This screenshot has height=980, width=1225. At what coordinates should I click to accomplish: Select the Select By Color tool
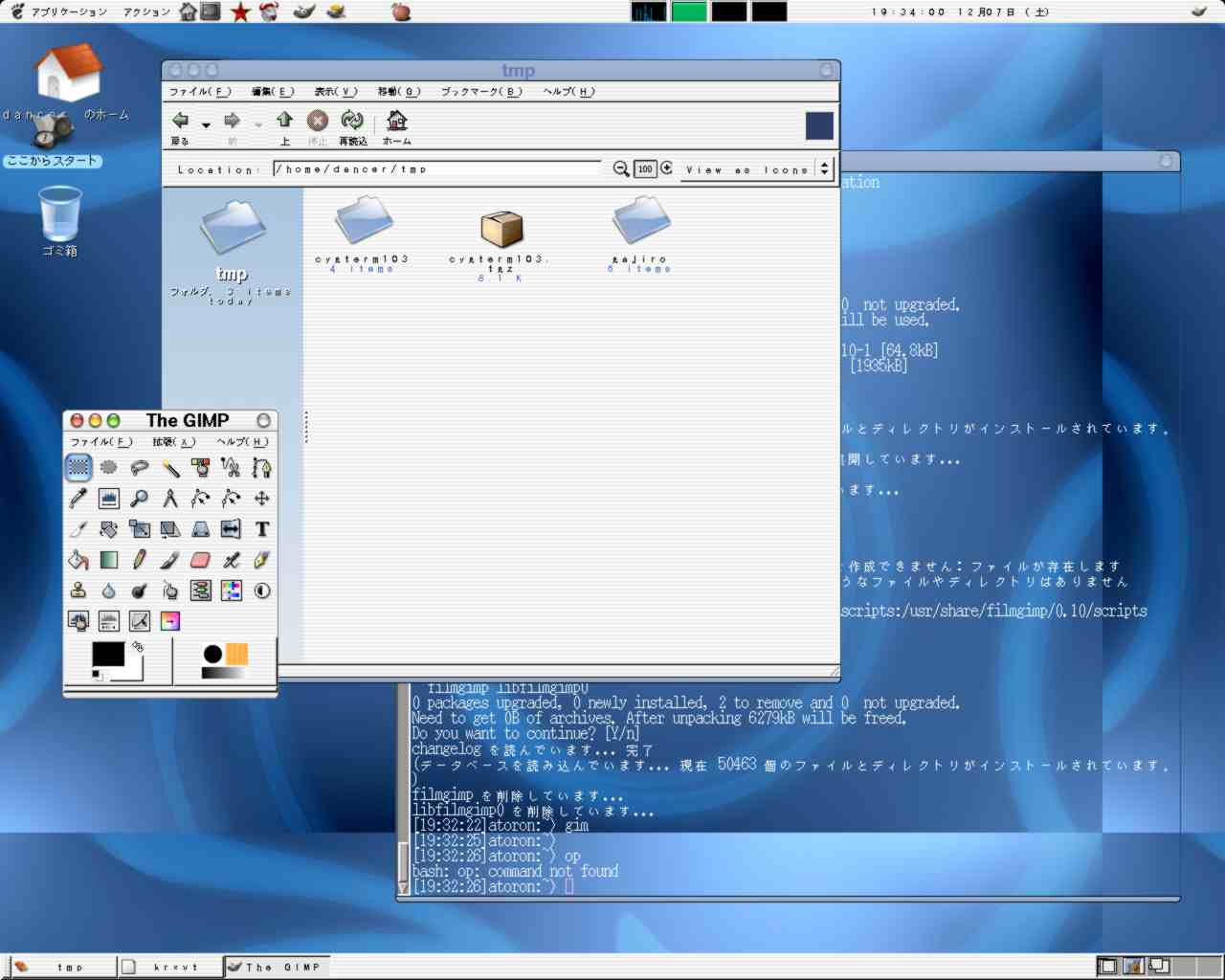pyautogui.click(x=201, y=467)
